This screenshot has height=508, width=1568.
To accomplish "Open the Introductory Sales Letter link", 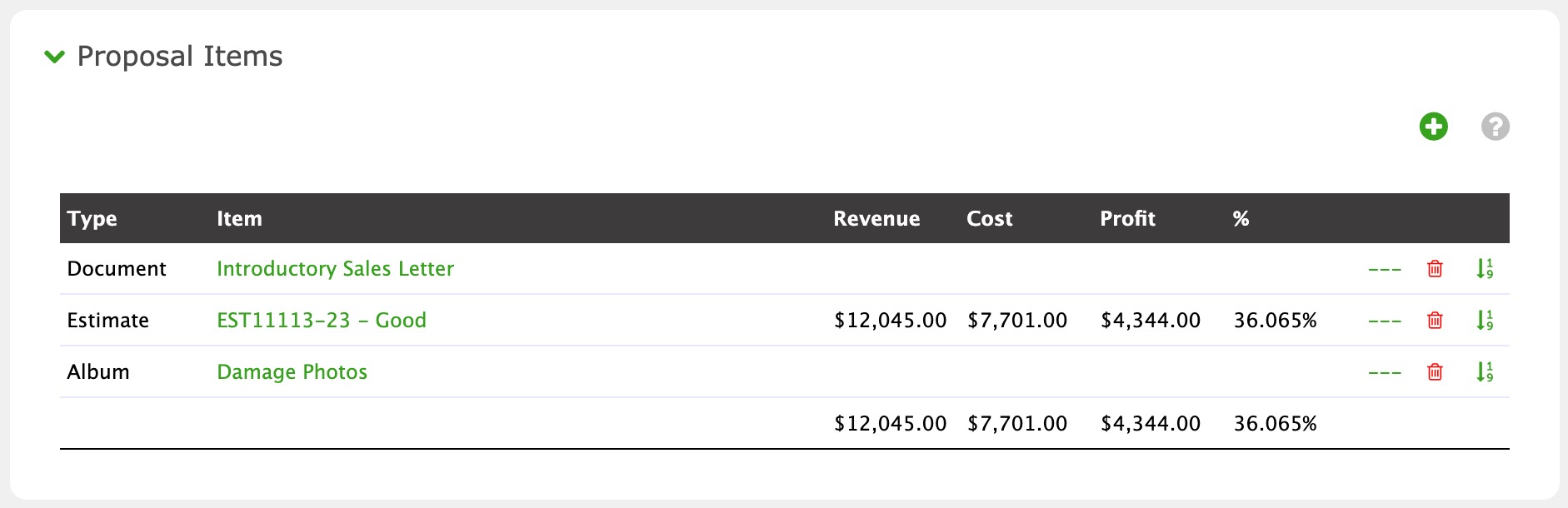I will pyautogui.click(x=335, y=269).
